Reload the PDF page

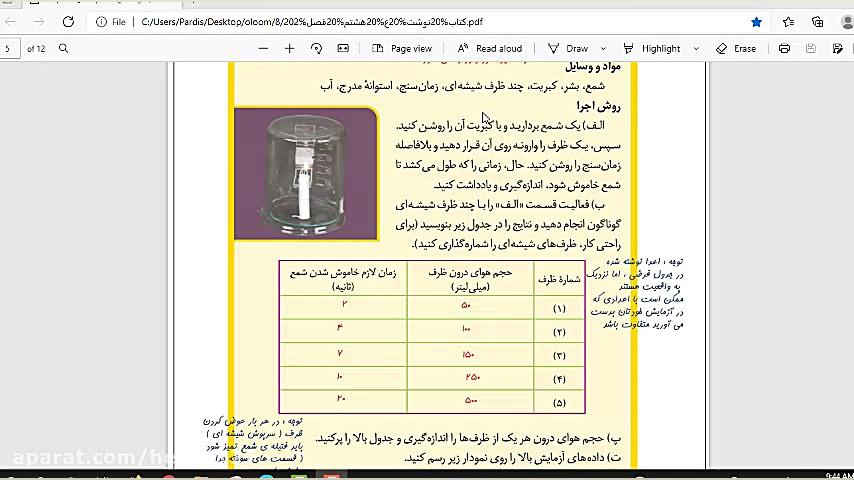click(x=68, y=22)
